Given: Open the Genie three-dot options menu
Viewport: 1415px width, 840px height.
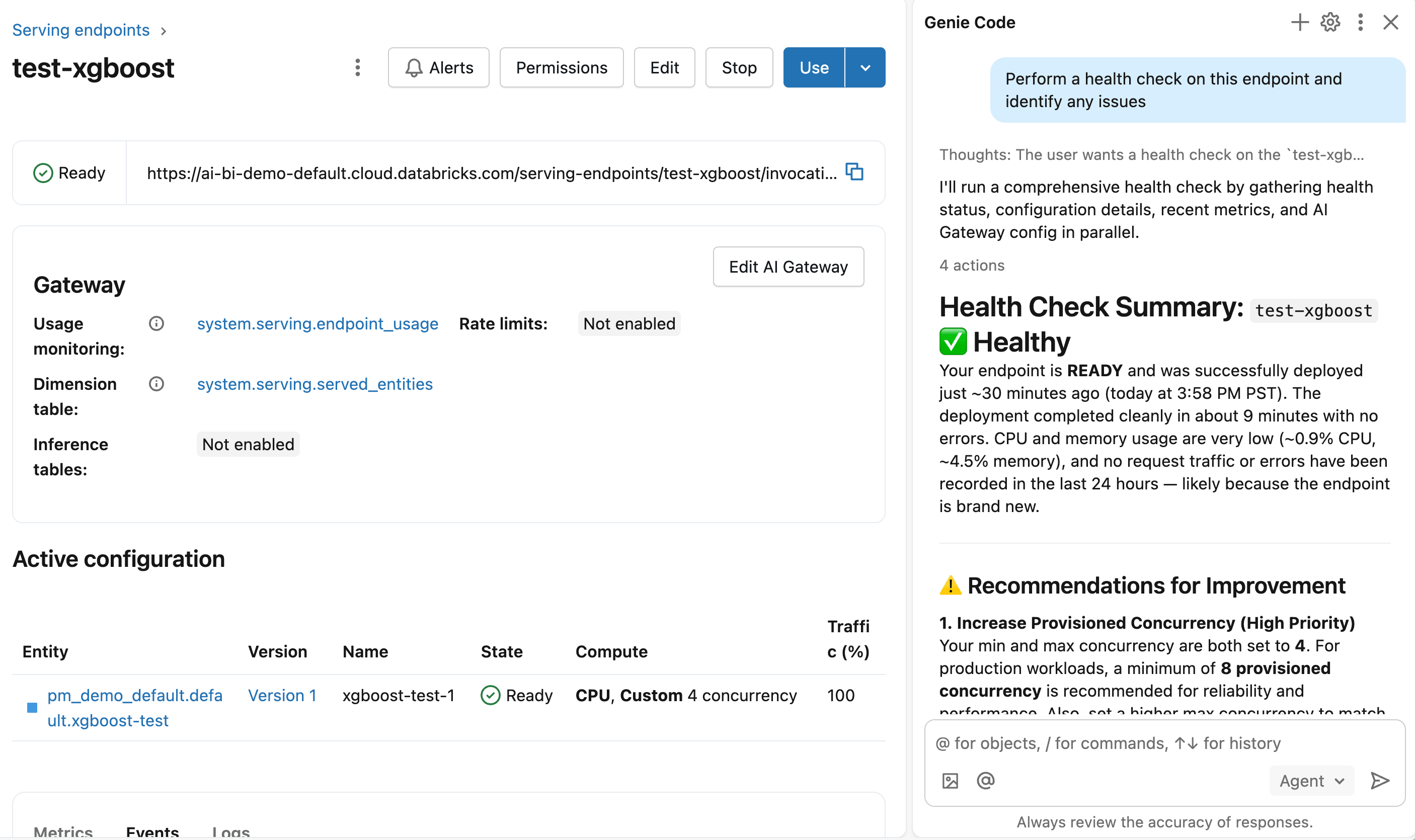Looking at the screenshot, I should click(x=1360, y=22).
